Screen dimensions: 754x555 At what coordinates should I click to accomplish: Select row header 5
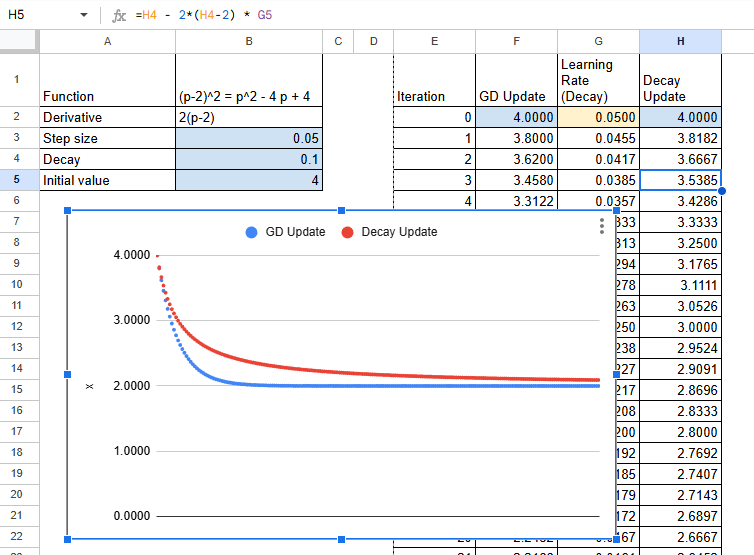click(19, 180)
